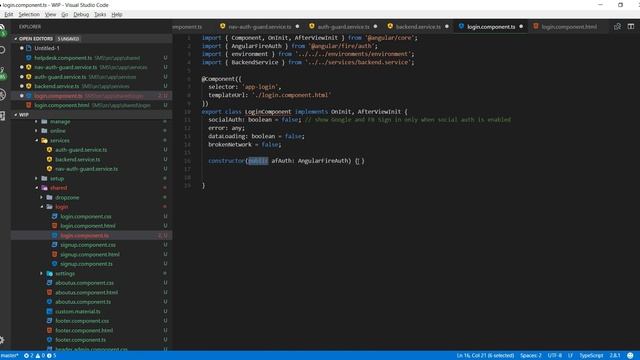Switch to login.component.html tab
This screenshot has width=640, height=360.
click(x=569, y=27)
